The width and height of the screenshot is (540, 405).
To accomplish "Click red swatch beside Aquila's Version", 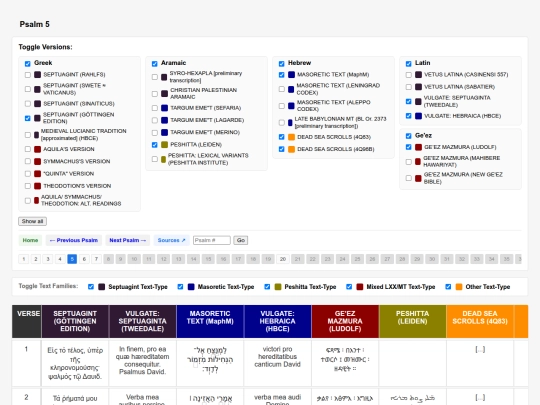I will [38, 149].
